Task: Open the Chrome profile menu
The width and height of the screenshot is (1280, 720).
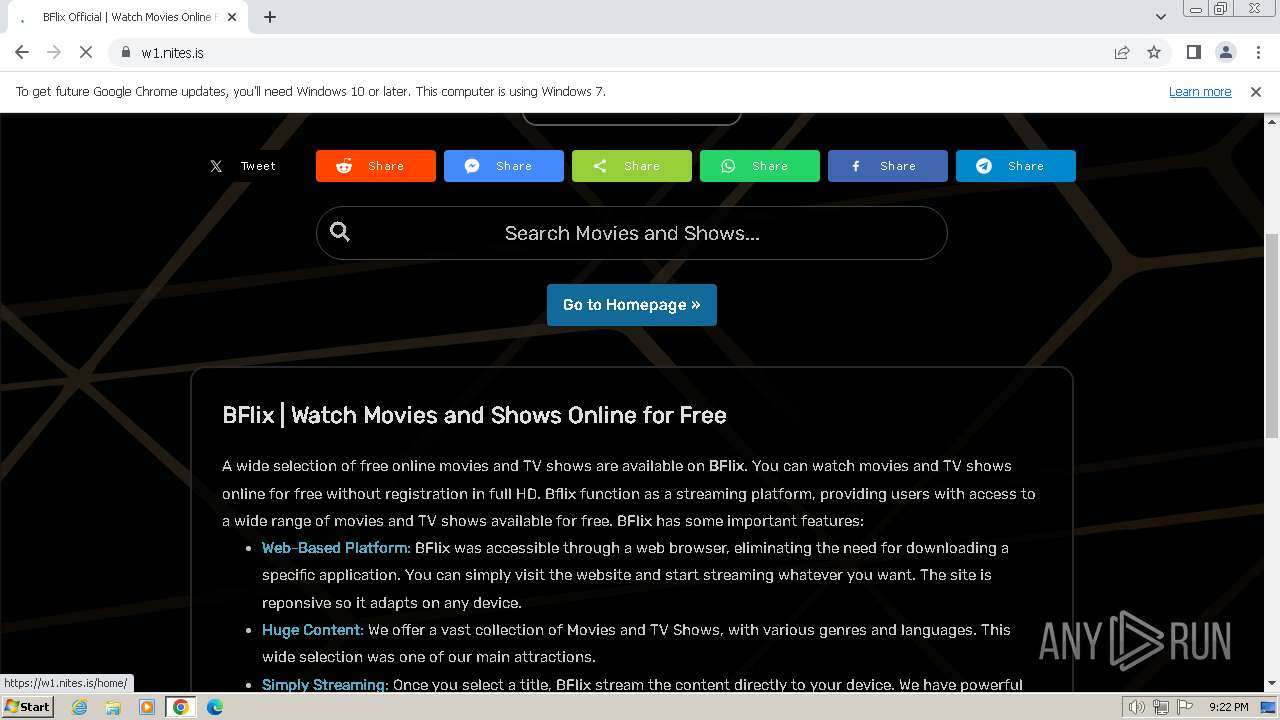Action: tap(1225, 52)
